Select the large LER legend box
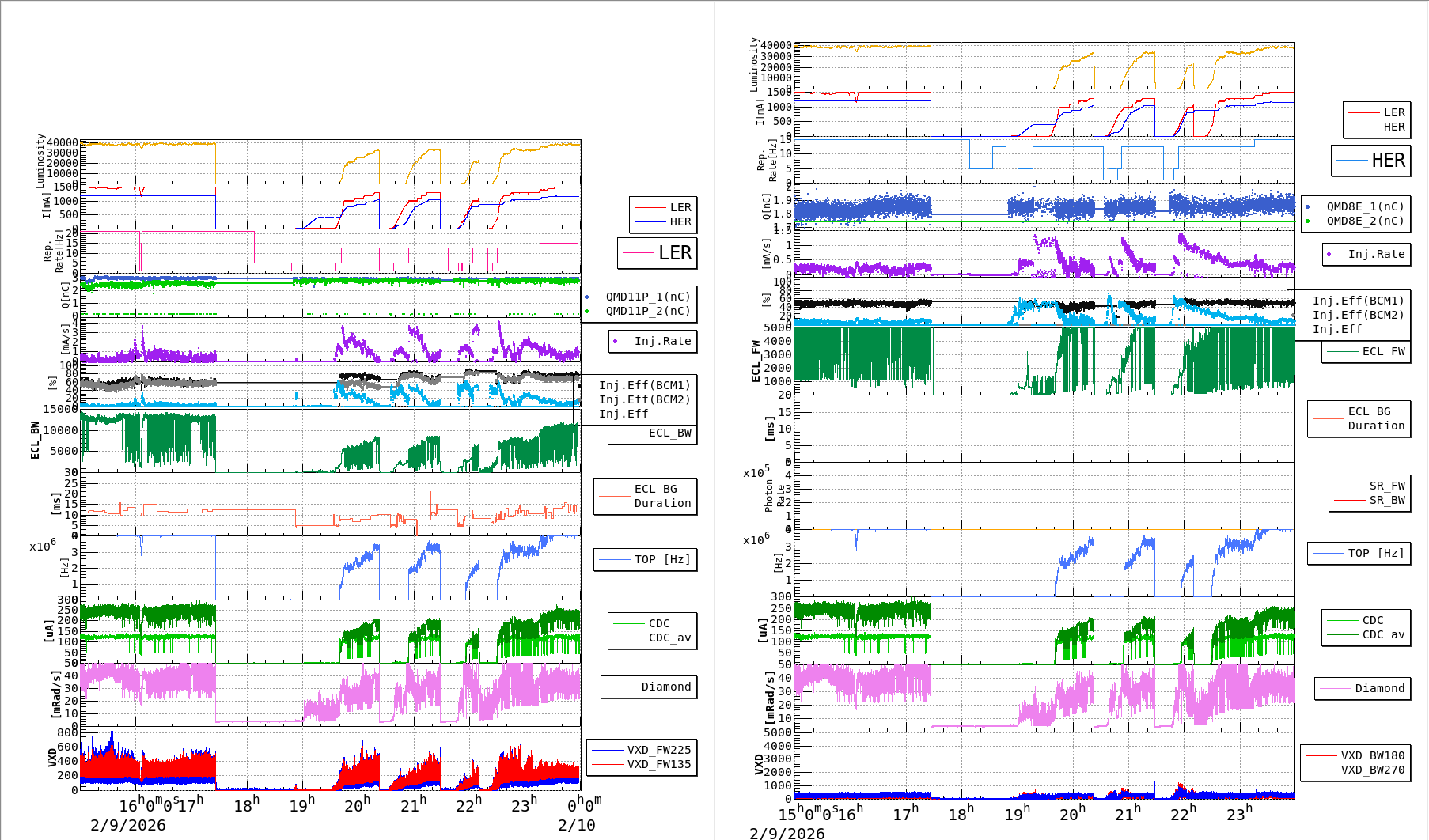The image size is (1429, 840). [x=657, y=253]
